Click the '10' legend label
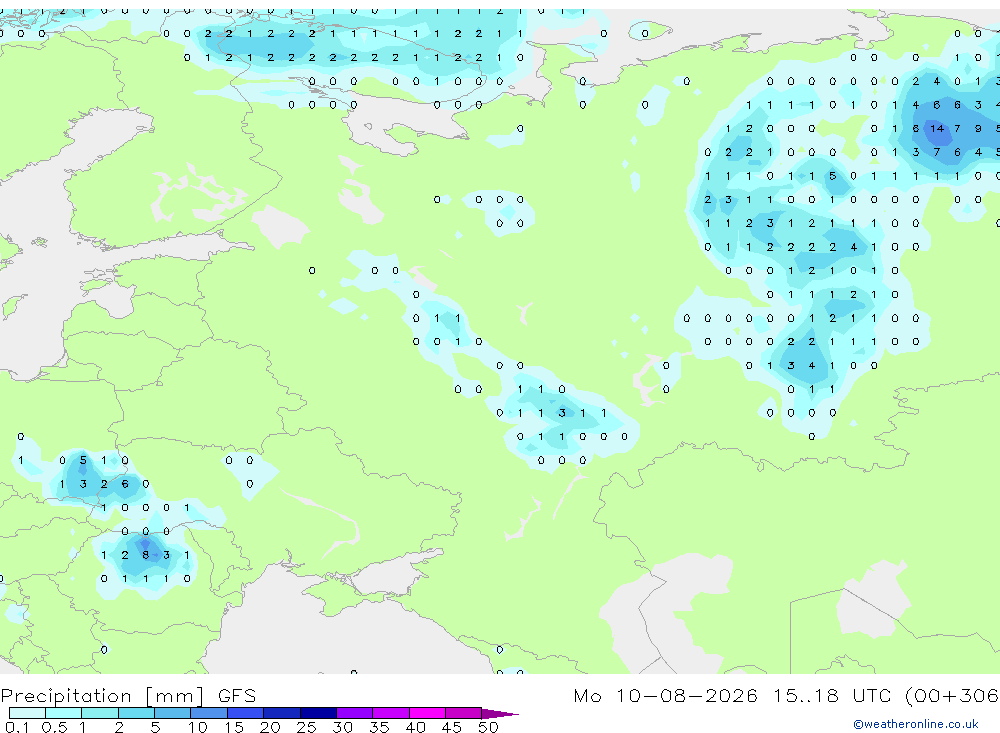The height and width of the screenshot is (733, 1000). pos(197,727)
